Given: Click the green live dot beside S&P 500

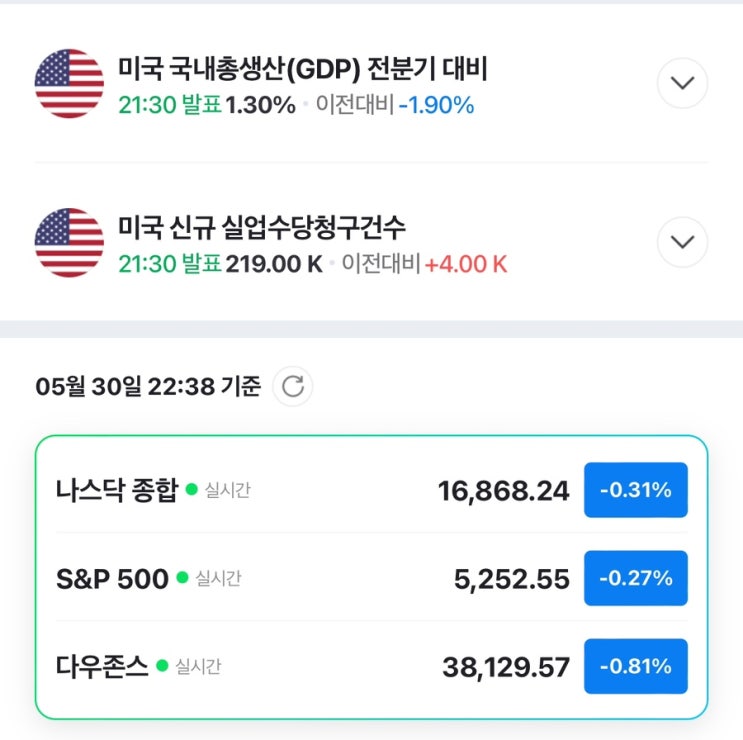Looking at the screenshot, I should coord(182,578).
